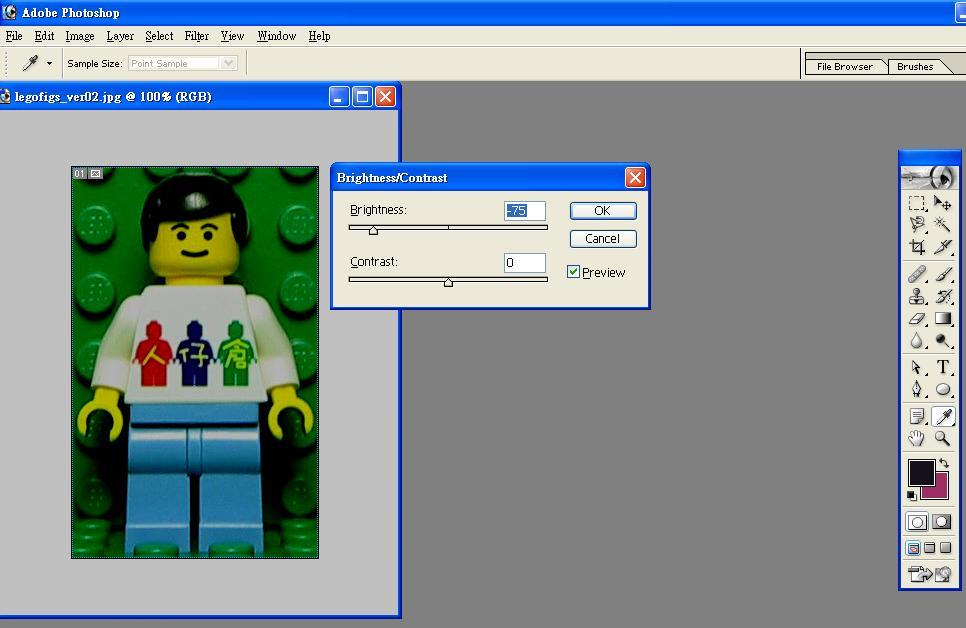This screenshot has width=966, height=628.
Task: Click the lego figure image canvas
Action: point(195,362)
